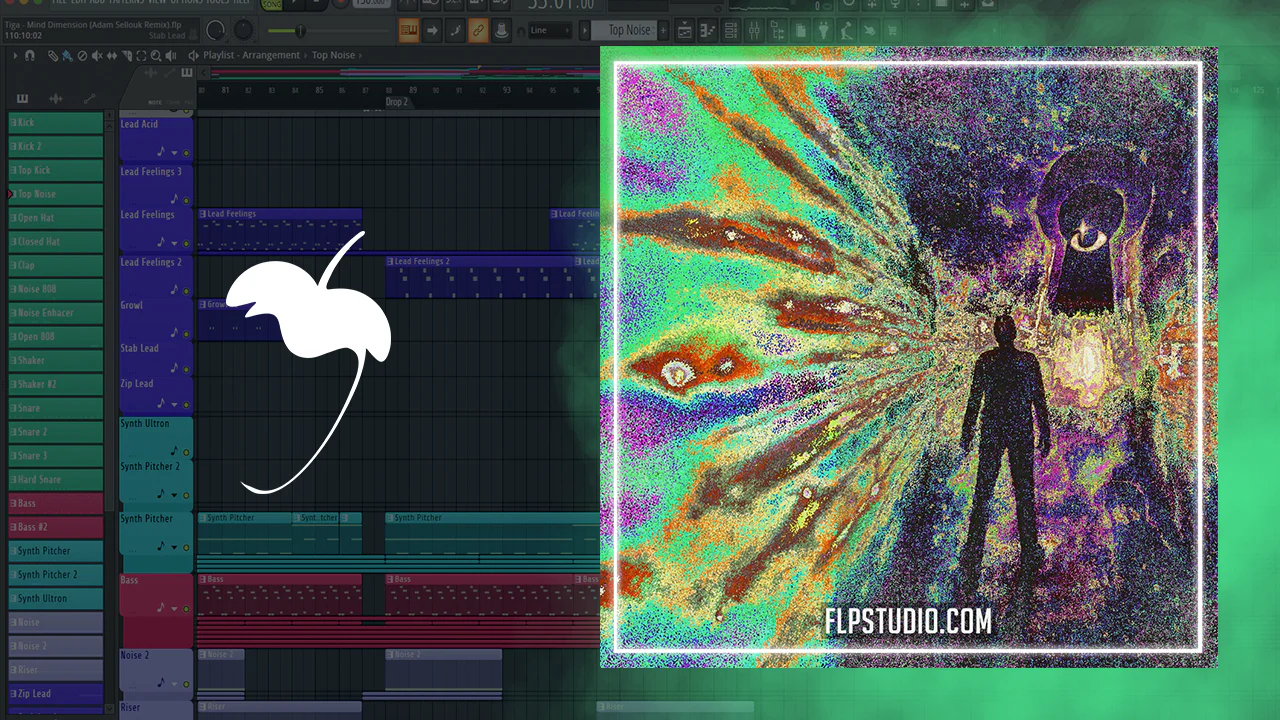Expand the Zip Lead track dropdown arrow
The image size is (1280, 720).
click(175, 405)
